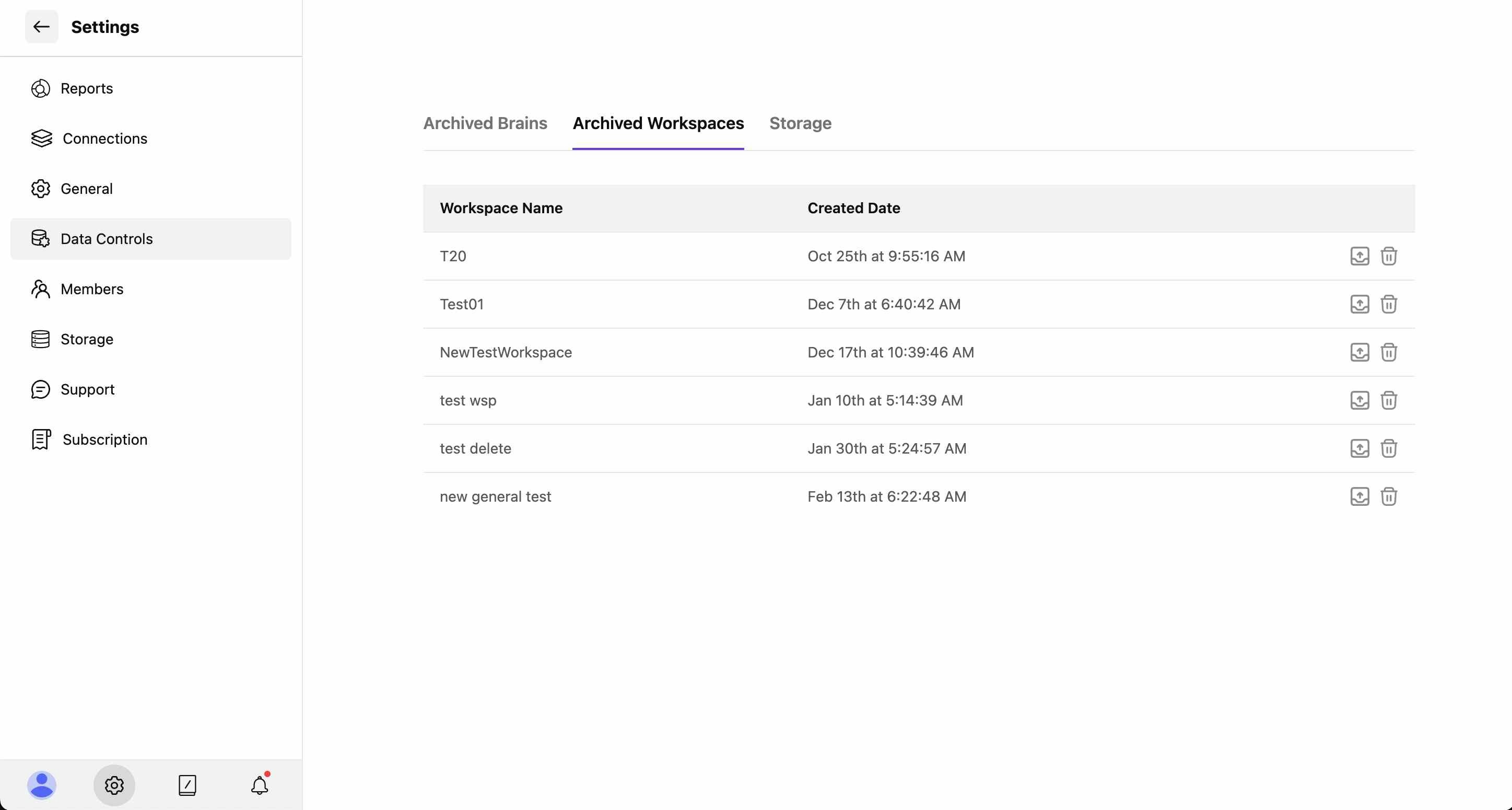Restore the T20 archived workspace

pyautogui.click(x=1359, y=256)
